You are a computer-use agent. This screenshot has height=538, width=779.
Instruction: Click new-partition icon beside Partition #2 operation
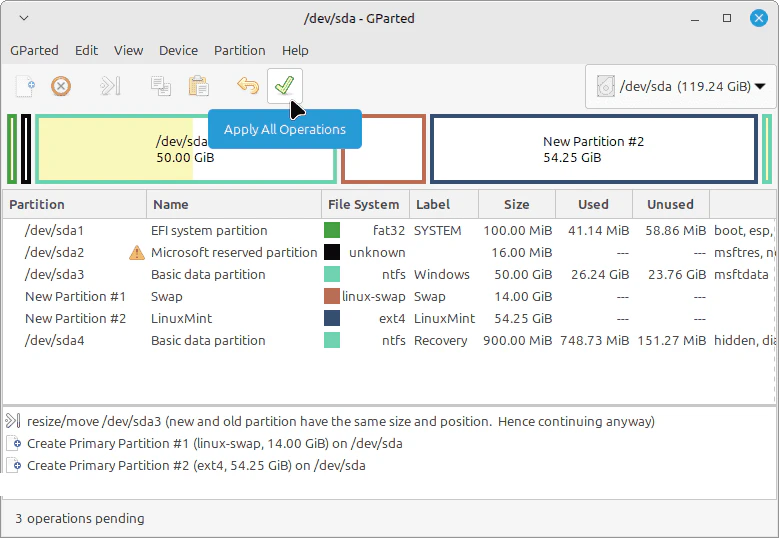tap(13, 465)
